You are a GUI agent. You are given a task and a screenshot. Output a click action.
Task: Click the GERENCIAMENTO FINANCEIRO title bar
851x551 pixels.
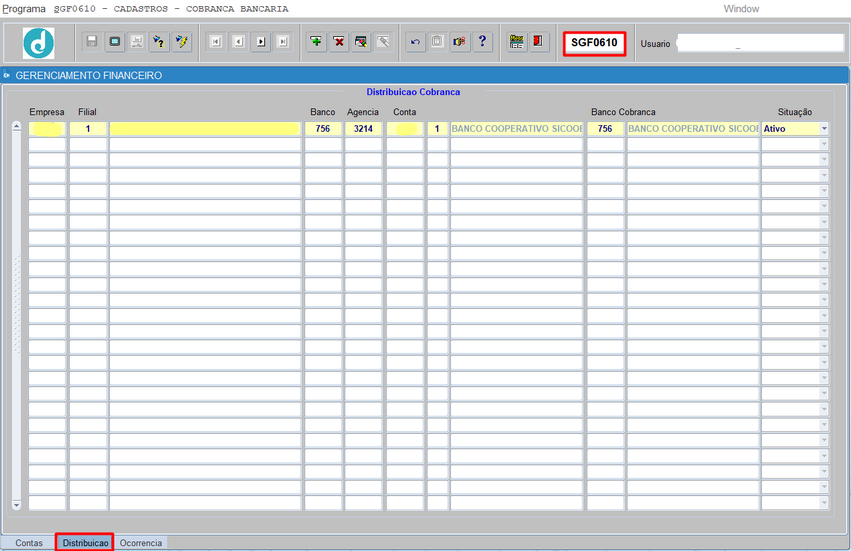(425, 75)
